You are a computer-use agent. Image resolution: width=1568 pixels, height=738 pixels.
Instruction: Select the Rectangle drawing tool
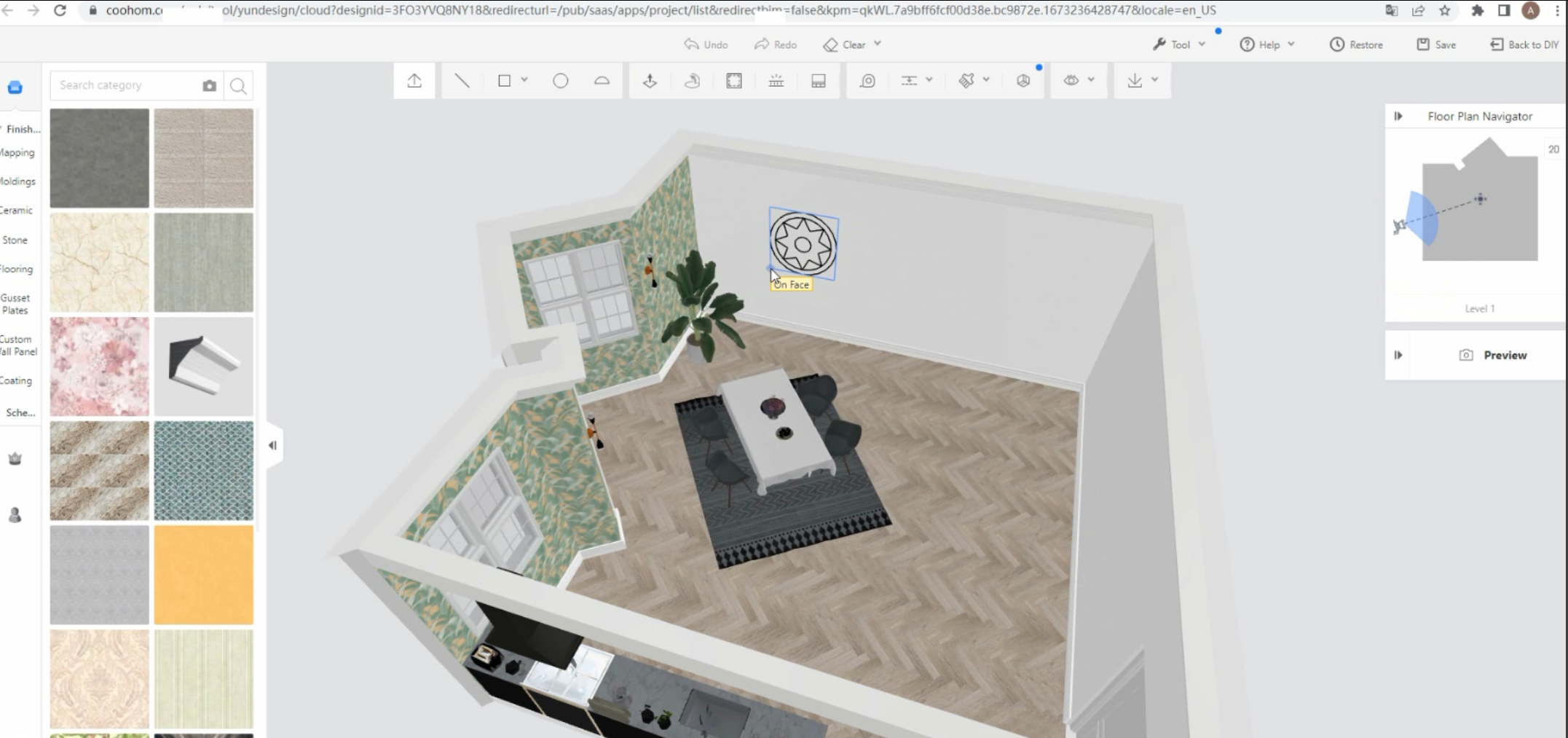[x=504, y=81]
